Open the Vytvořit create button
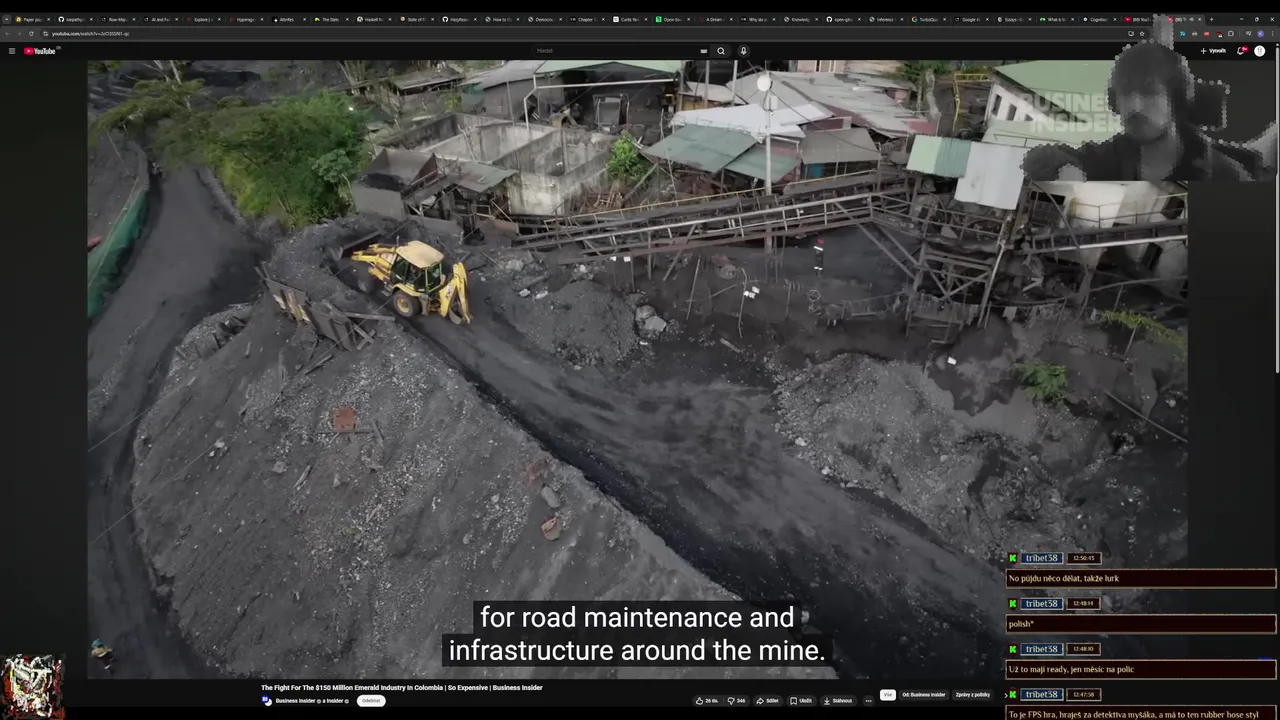 click(x=1213, y=51)
